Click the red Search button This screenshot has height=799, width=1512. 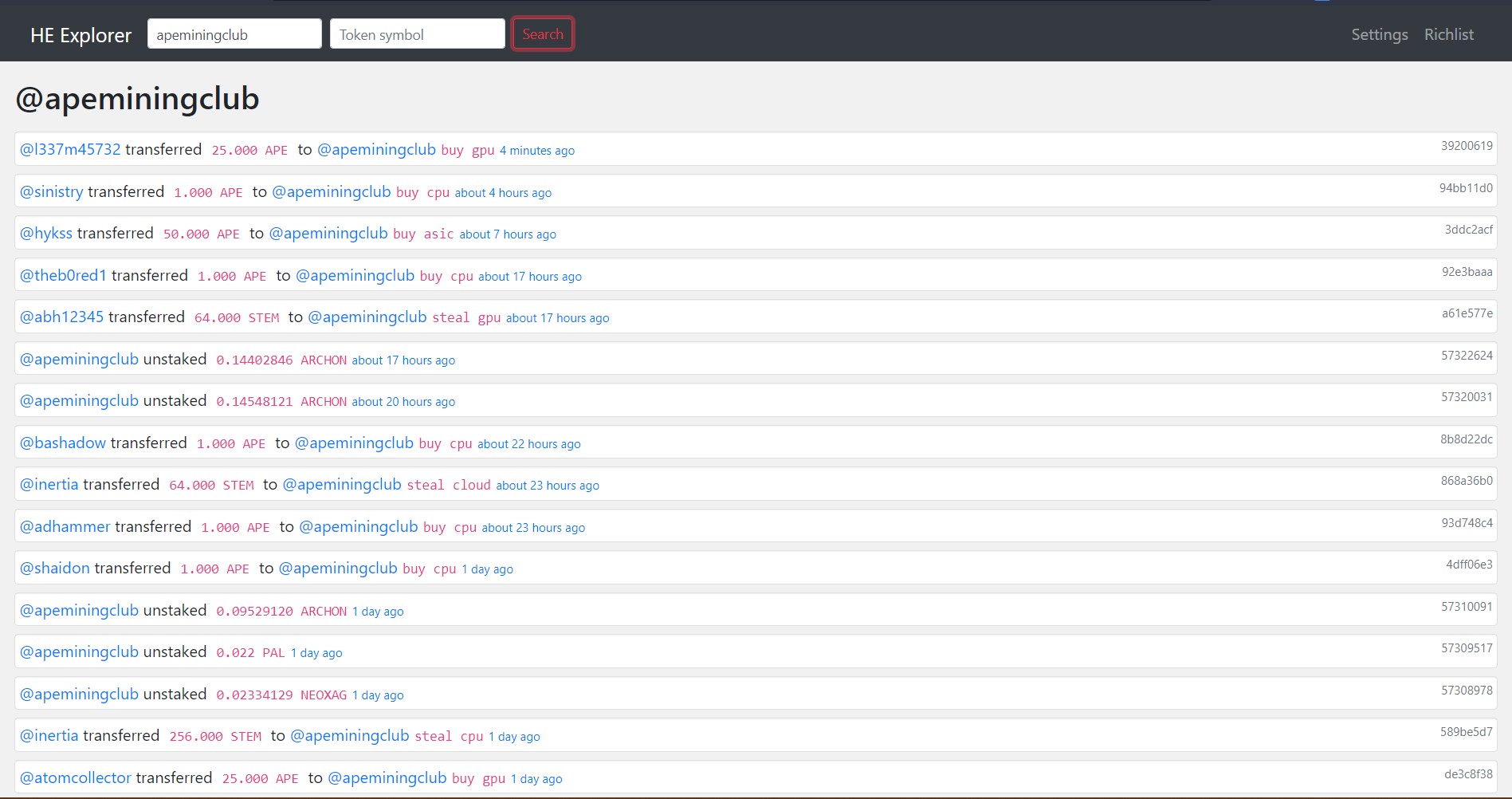(x=543, y=34)
